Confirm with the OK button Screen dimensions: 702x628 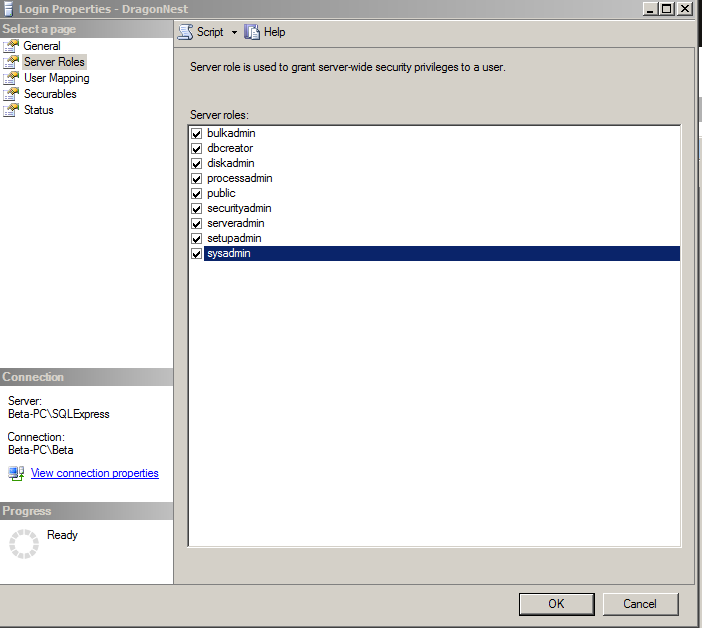point(556,604)
